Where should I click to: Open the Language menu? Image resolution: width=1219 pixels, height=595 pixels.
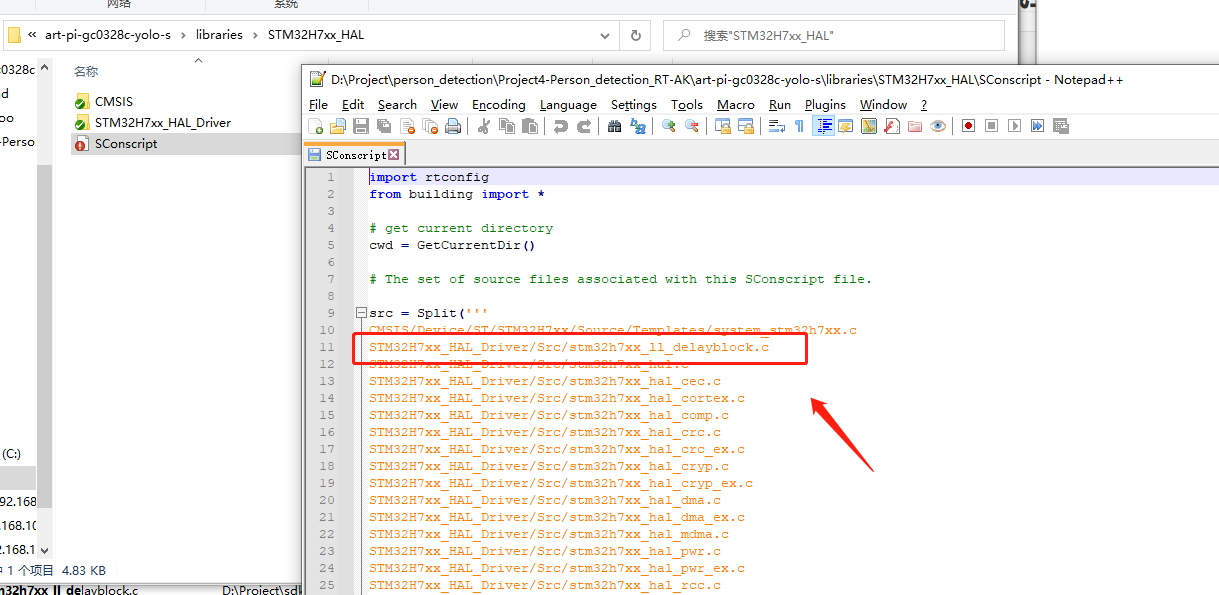pos(568,105)
